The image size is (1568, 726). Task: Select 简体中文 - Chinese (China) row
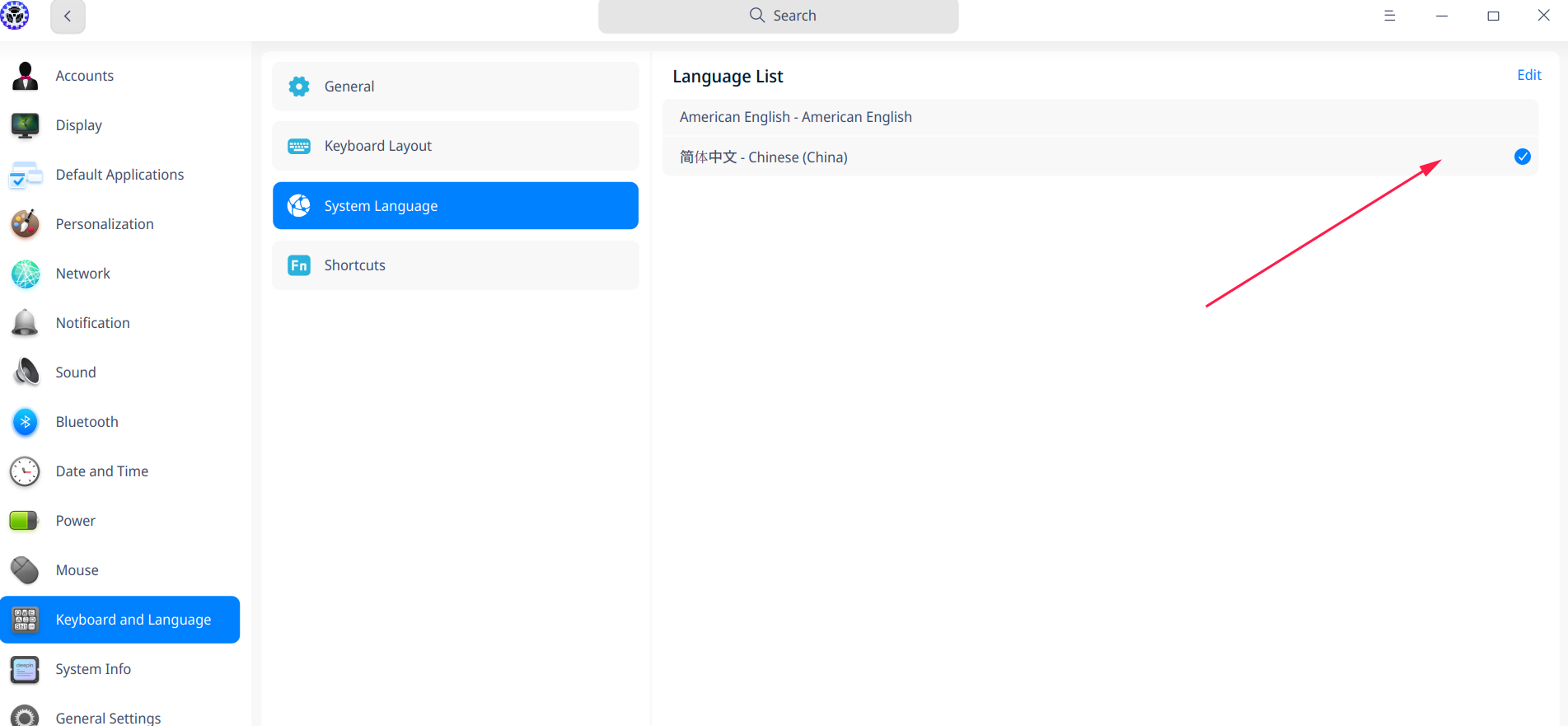(1100, 157)
